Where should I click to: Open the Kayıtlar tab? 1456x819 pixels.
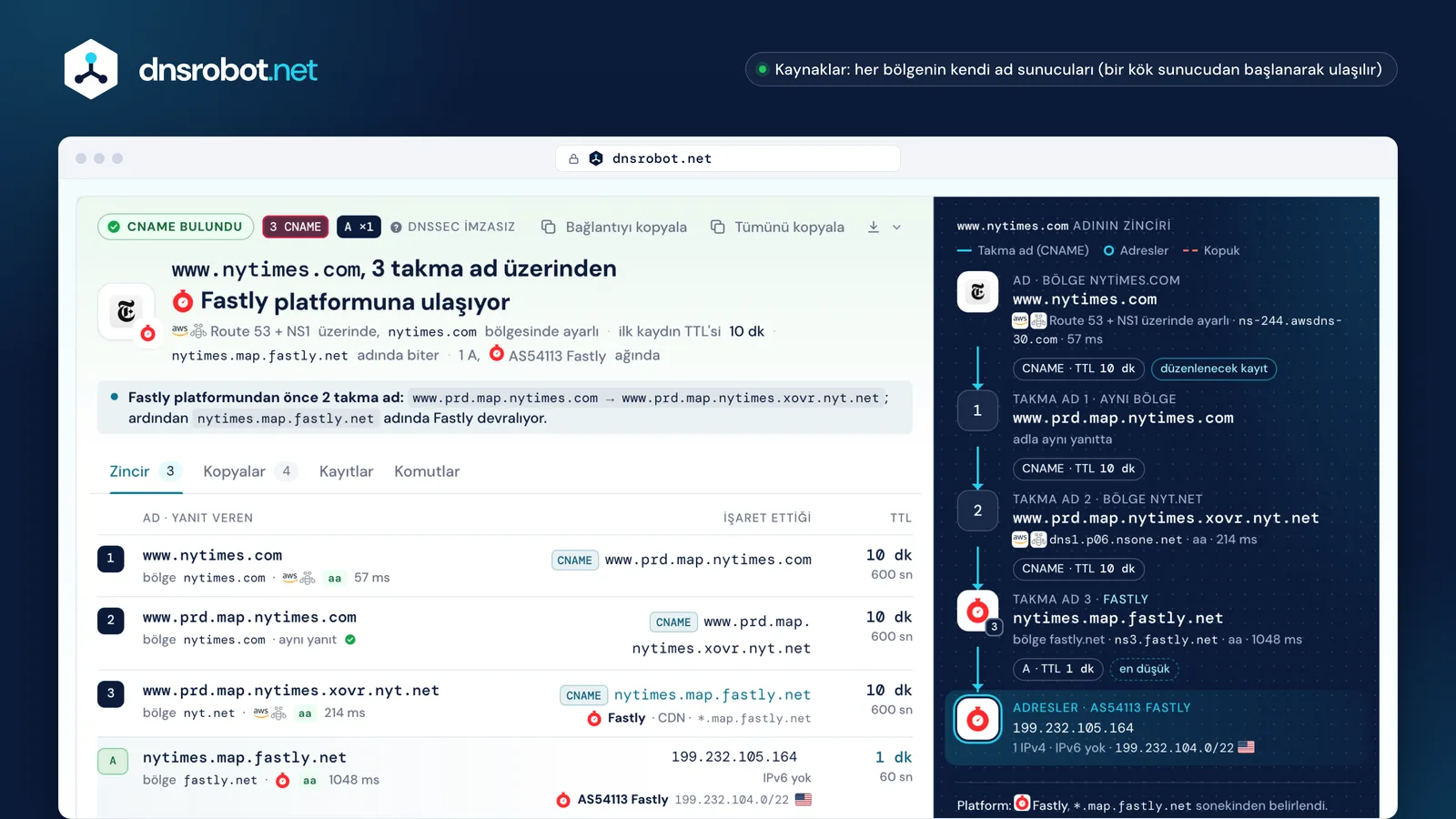[346, 471]
